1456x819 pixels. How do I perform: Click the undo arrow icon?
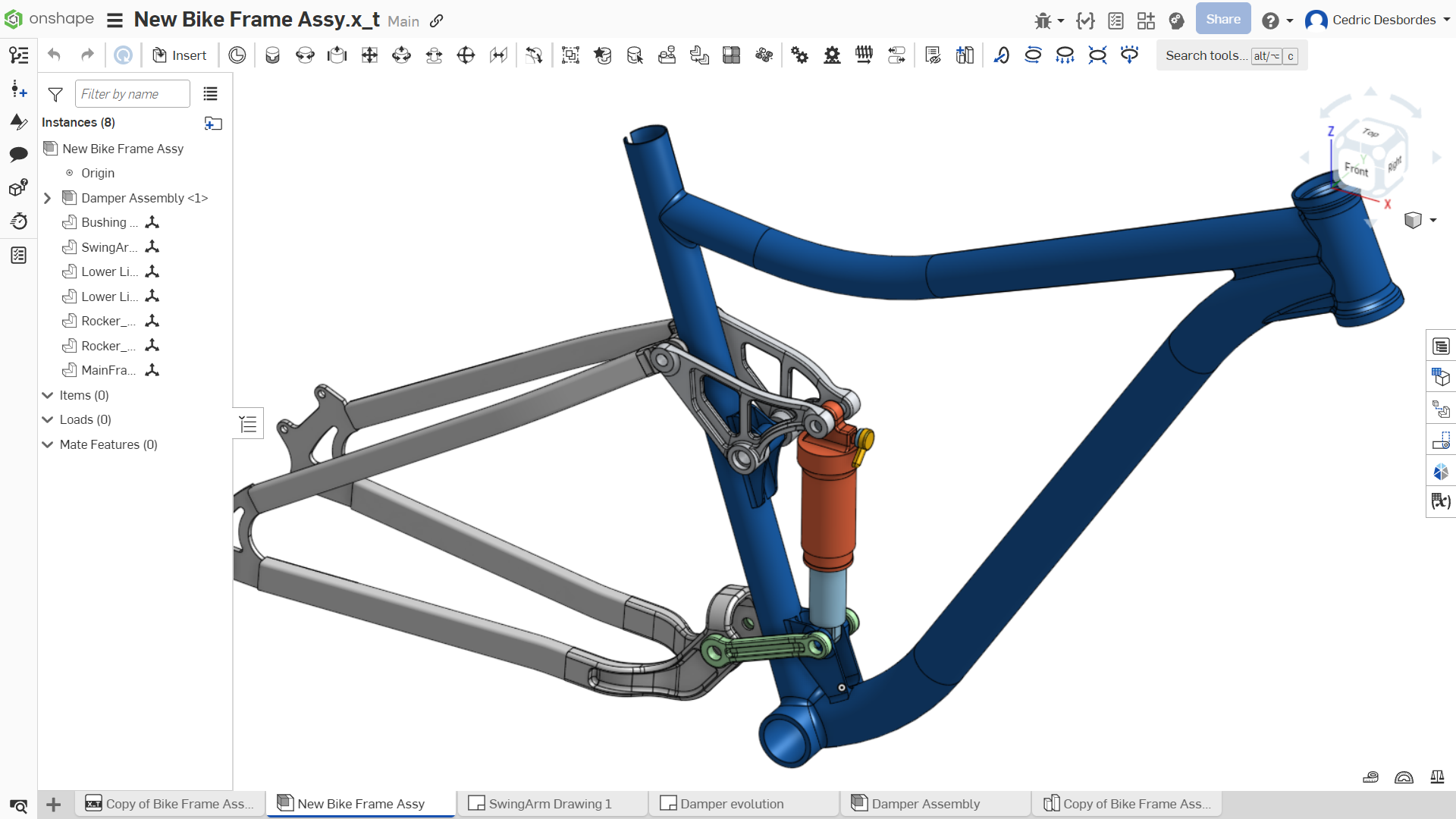pos(54,55)
